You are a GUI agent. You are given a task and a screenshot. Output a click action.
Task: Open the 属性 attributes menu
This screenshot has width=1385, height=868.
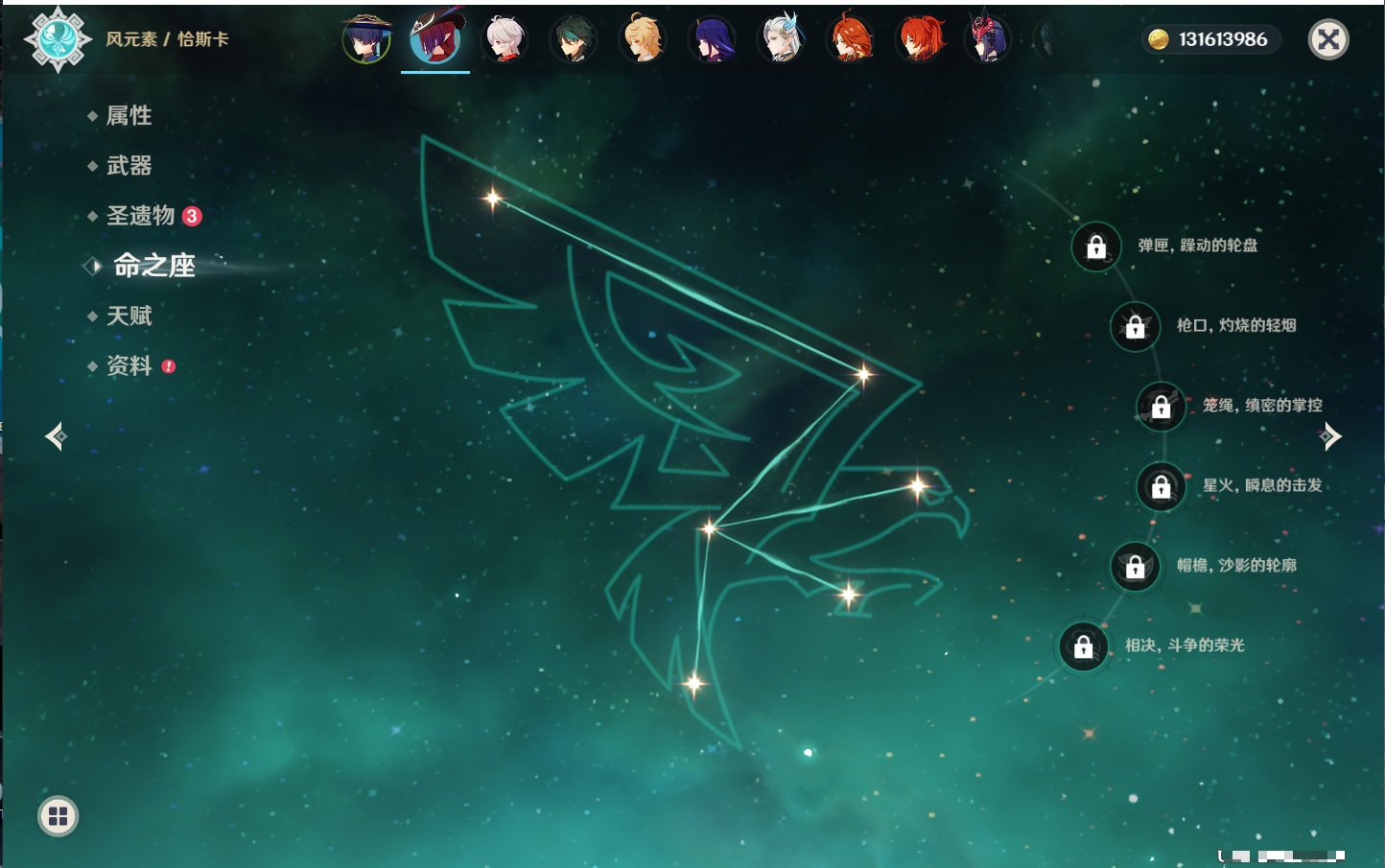(129, 116)
